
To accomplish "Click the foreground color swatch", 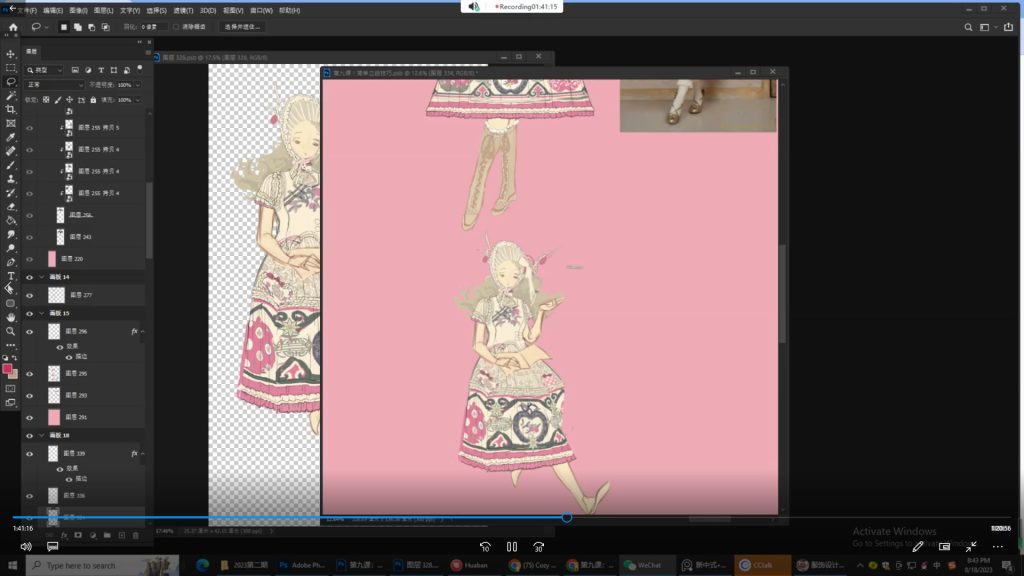I will [x=8, y=369].
